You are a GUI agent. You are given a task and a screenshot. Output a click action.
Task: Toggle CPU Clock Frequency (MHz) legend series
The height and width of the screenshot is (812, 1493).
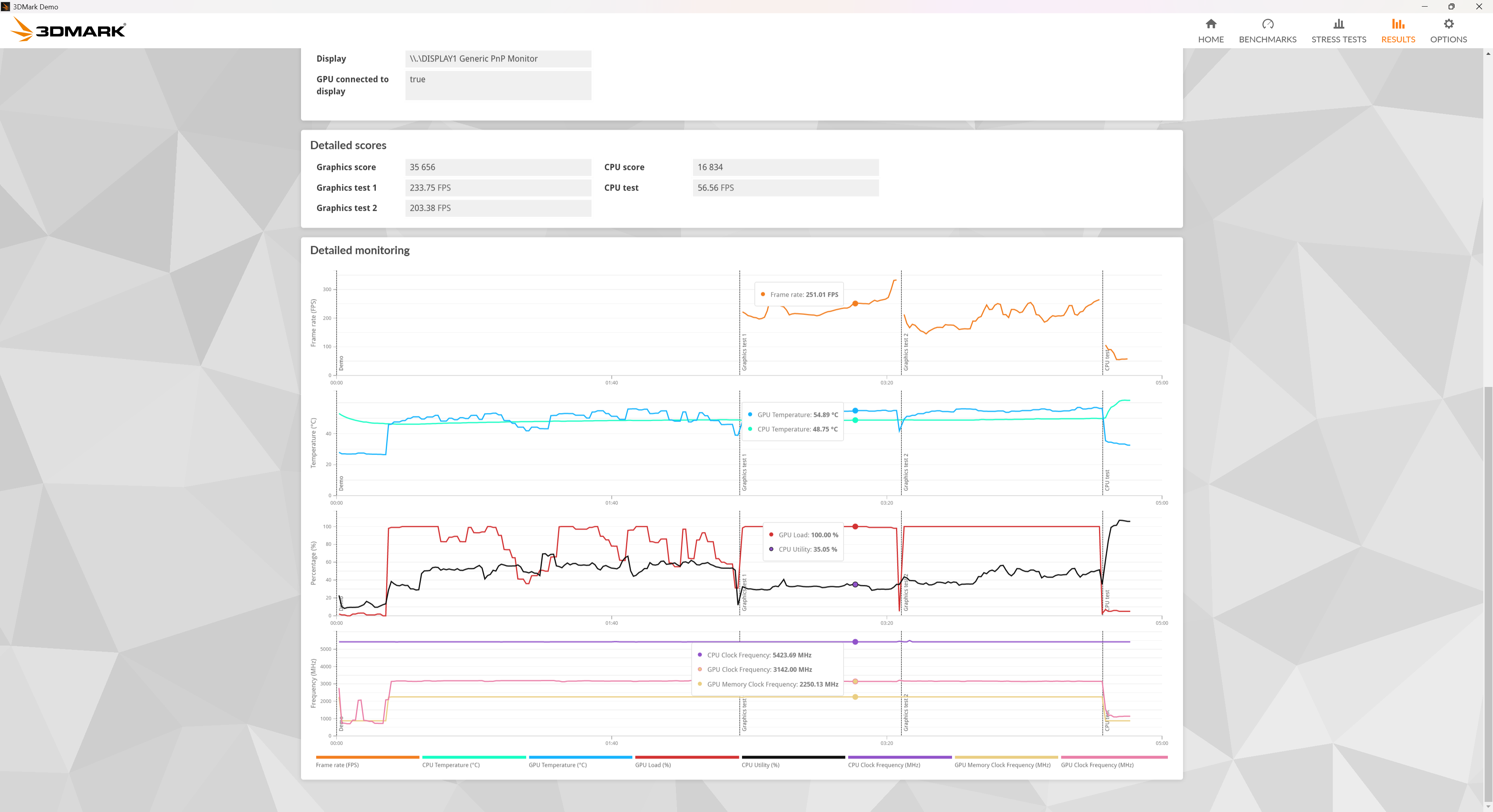[x=884, y=765]
